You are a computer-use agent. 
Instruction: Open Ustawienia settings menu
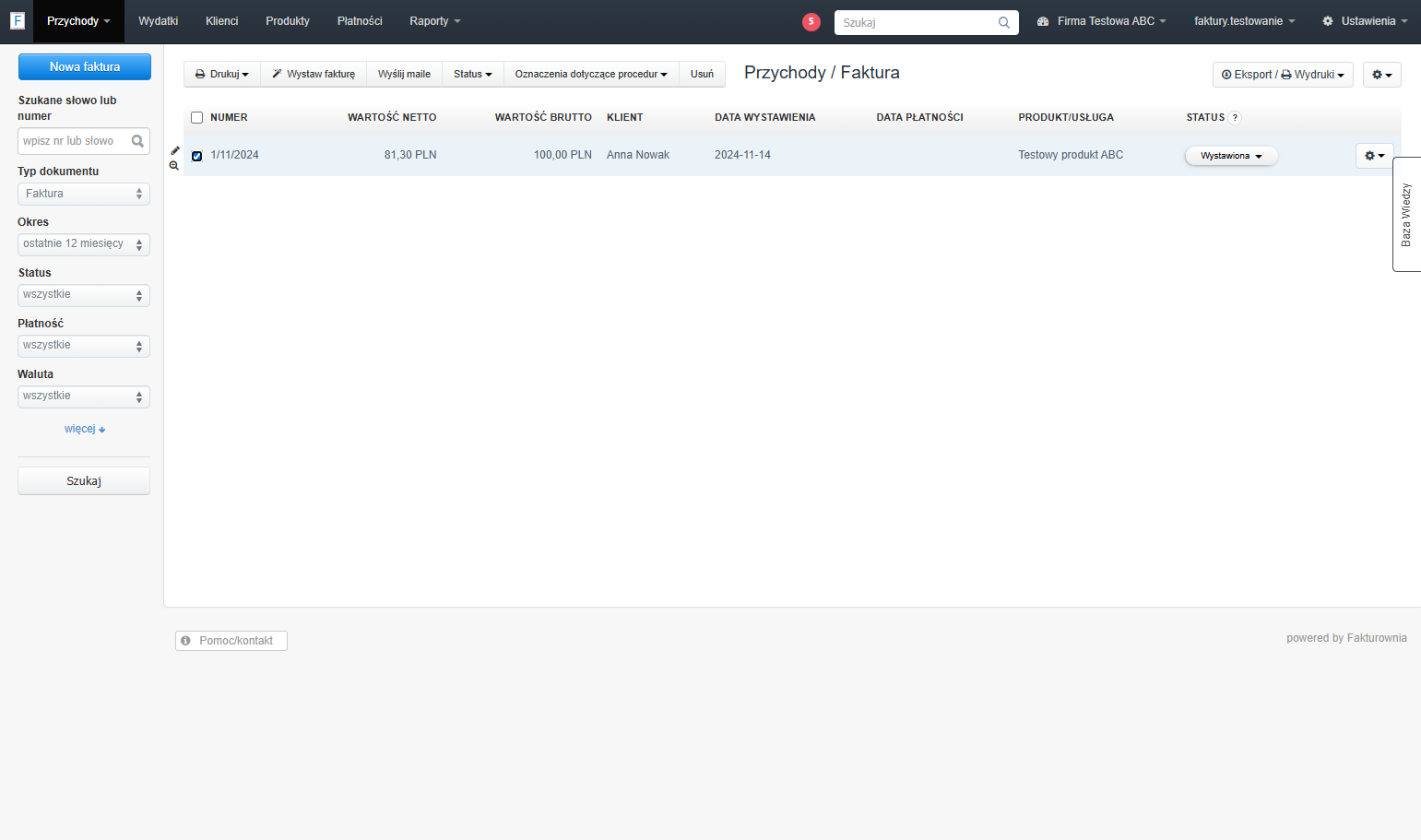(x=1365, y=21)
